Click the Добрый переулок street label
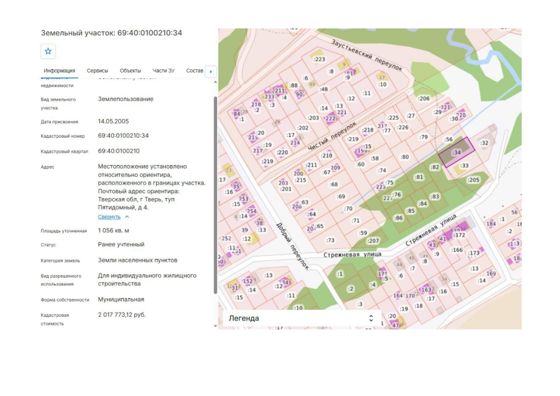 click(292, 246)
